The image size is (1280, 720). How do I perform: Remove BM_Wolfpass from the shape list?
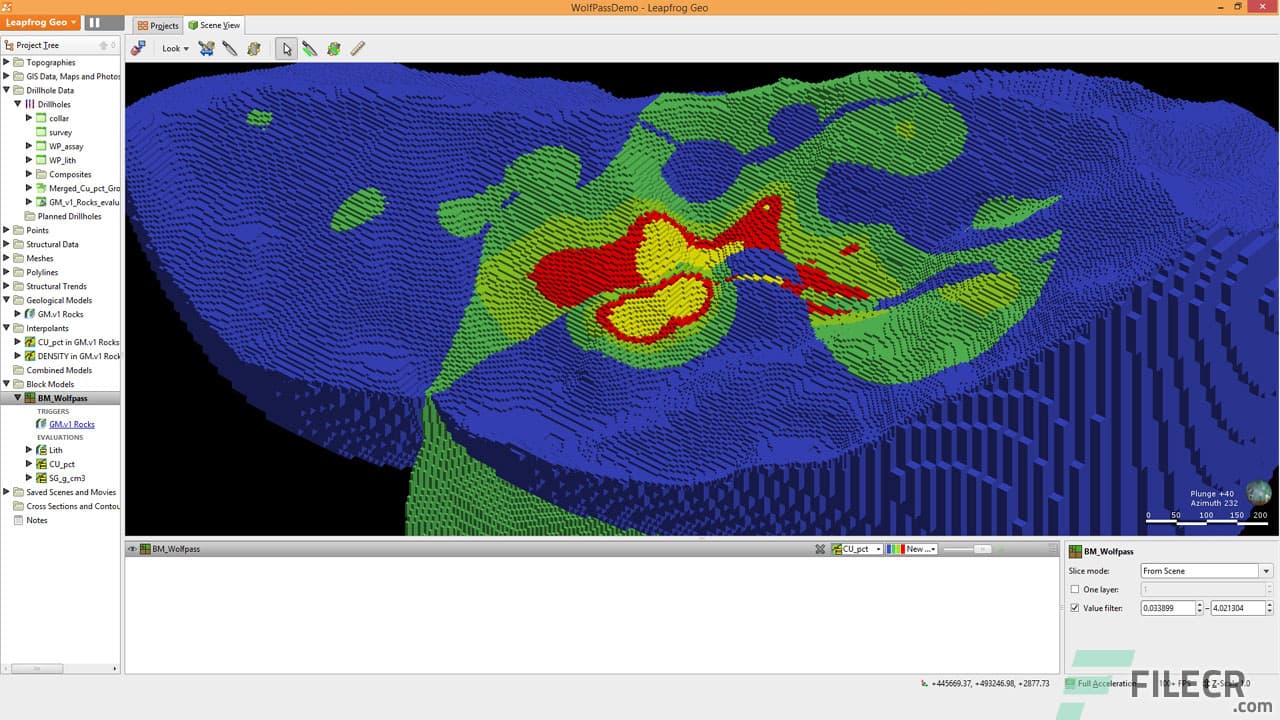point(820,548)
